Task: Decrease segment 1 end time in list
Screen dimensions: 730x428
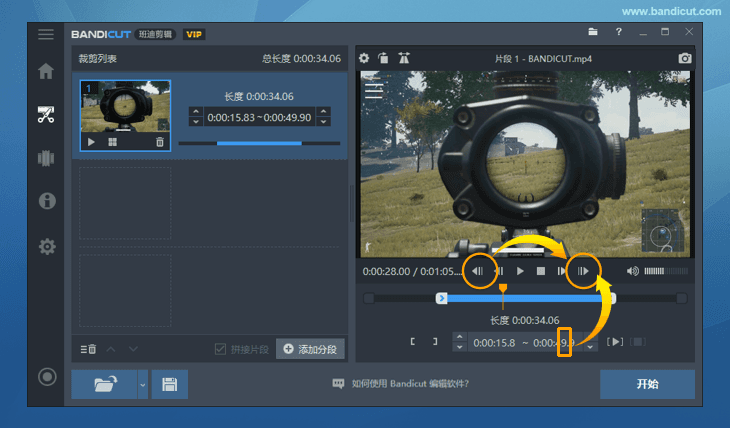Action: coord(323,122)
